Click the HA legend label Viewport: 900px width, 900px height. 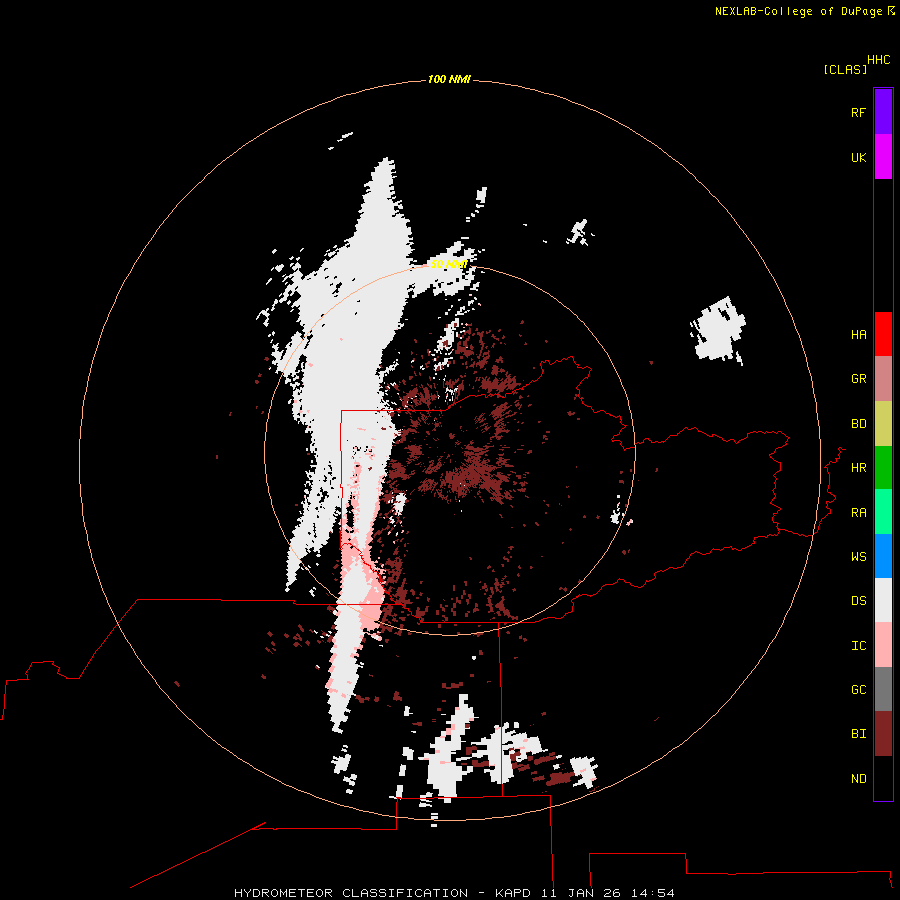click(858, 335)
